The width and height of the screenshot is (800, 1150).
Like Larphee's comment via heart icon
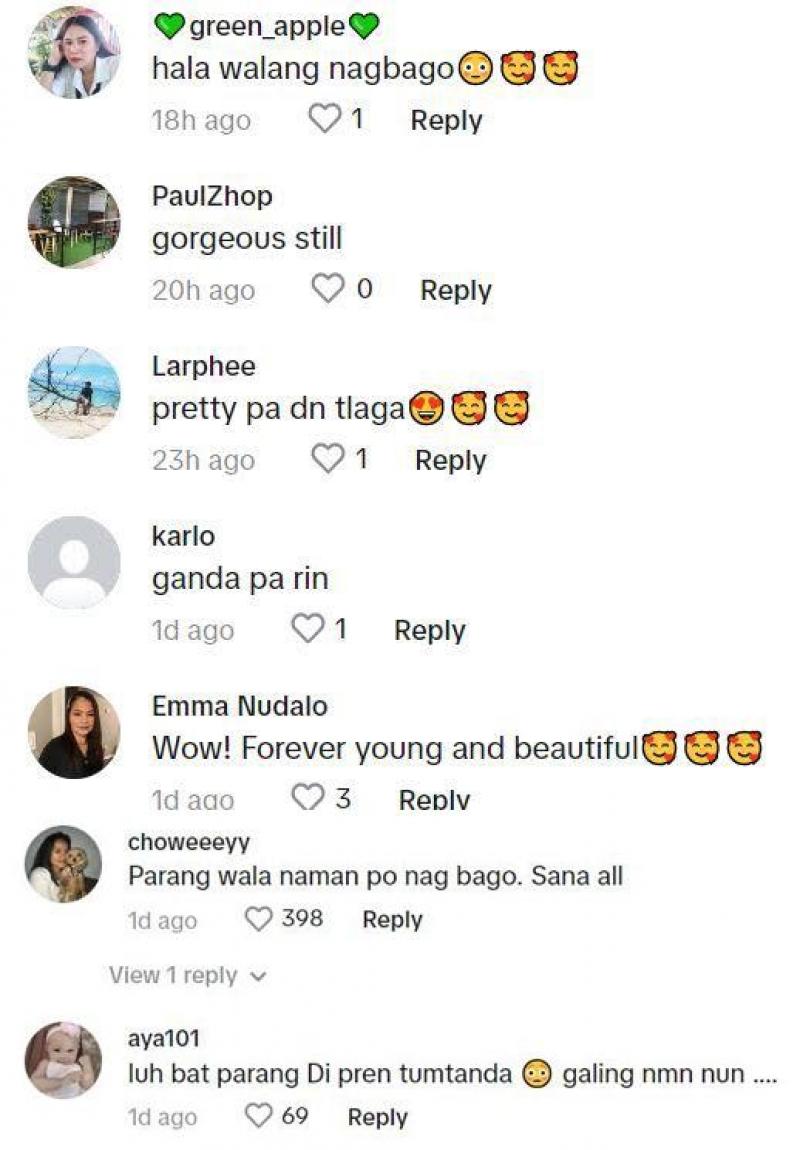click(327, 459)
